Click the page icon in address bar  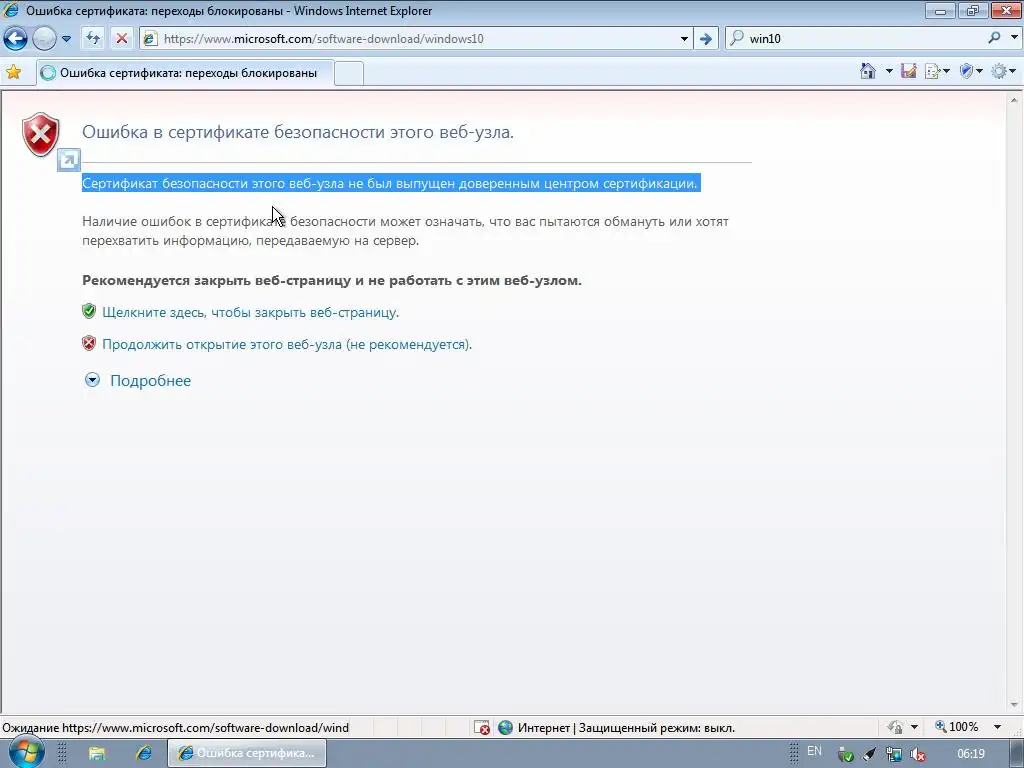(x=150, y=39)
